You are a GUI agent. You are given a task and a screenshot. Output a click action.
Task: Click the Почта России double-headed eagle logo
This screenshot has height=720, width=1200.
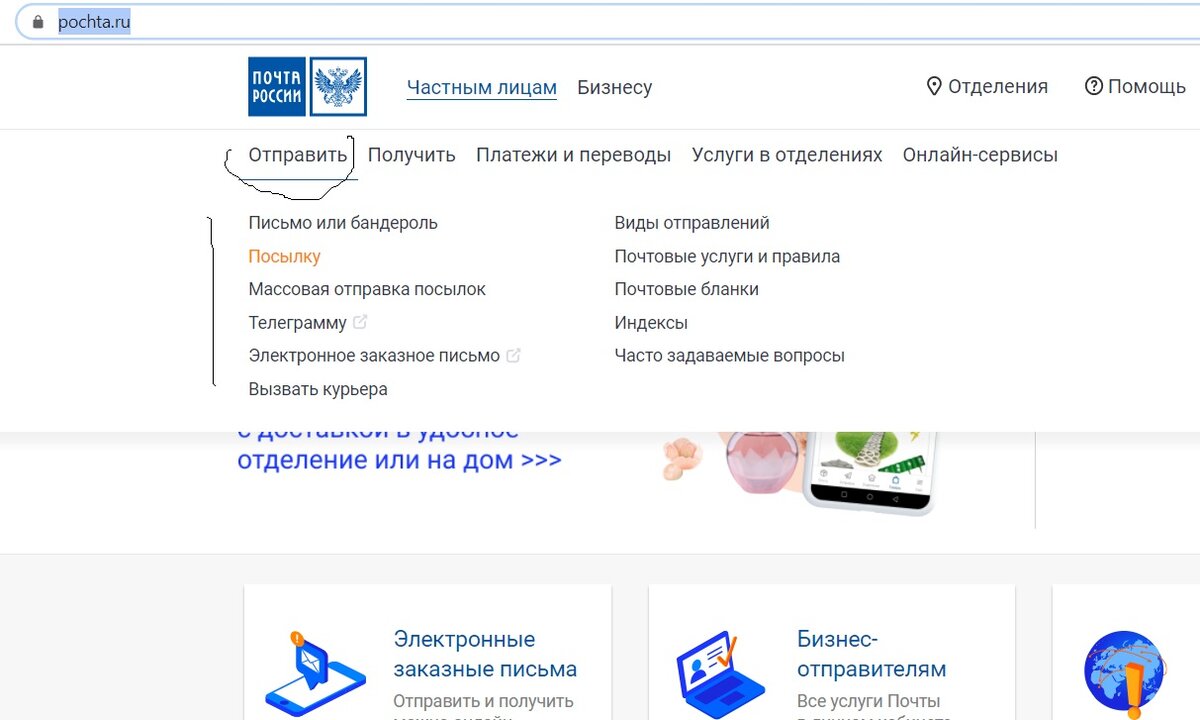point(340,87)
